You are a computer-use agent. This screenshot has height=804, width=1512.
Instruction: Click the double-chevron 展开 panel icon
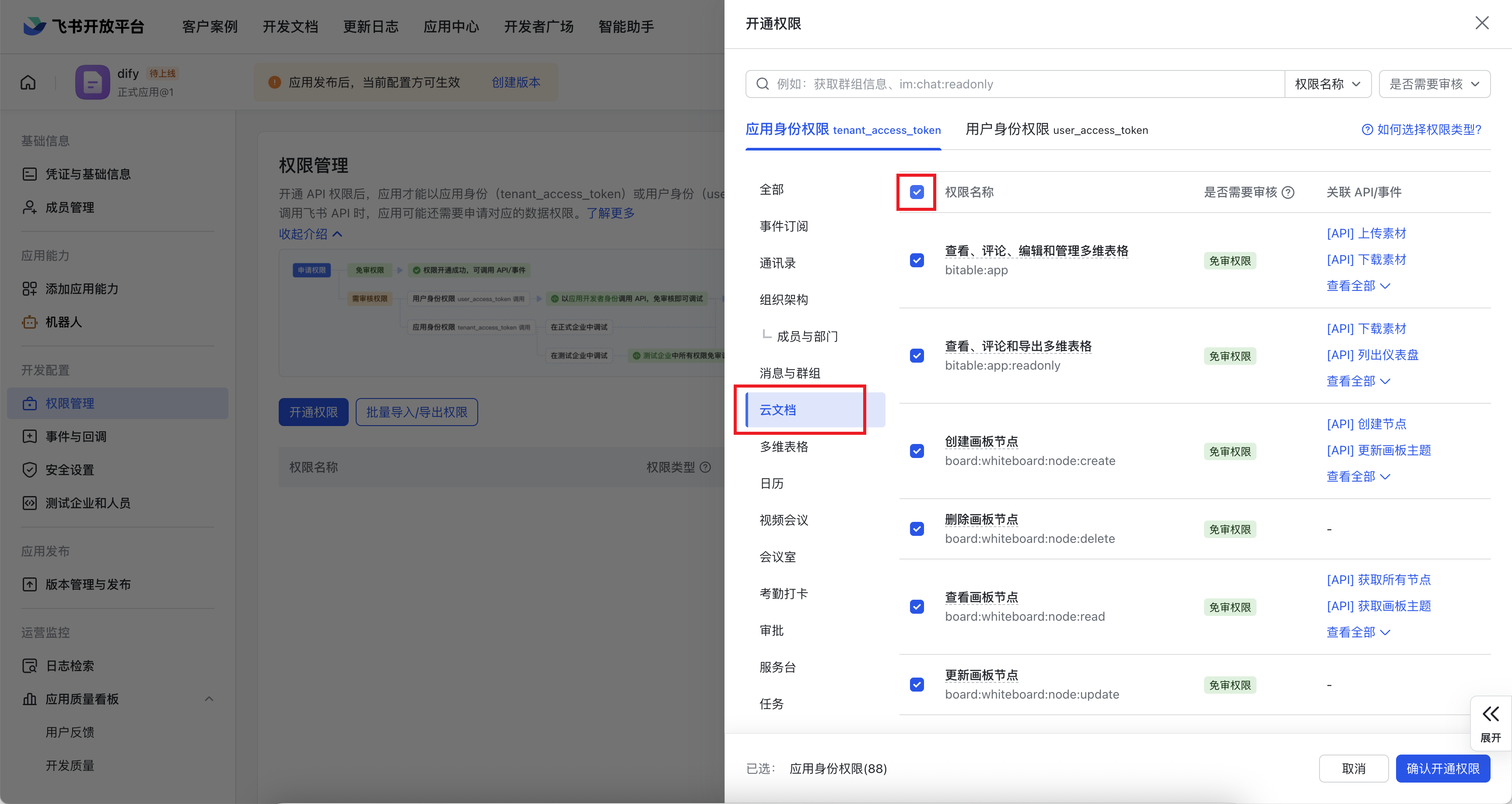(x=1490, y=714)
